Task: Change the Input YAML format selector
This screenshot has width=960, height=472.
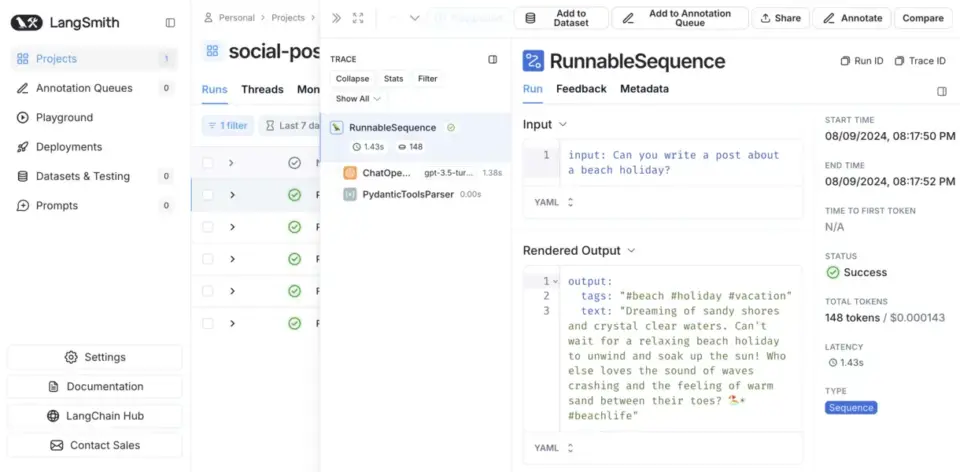Action: (x=554, y=202)
